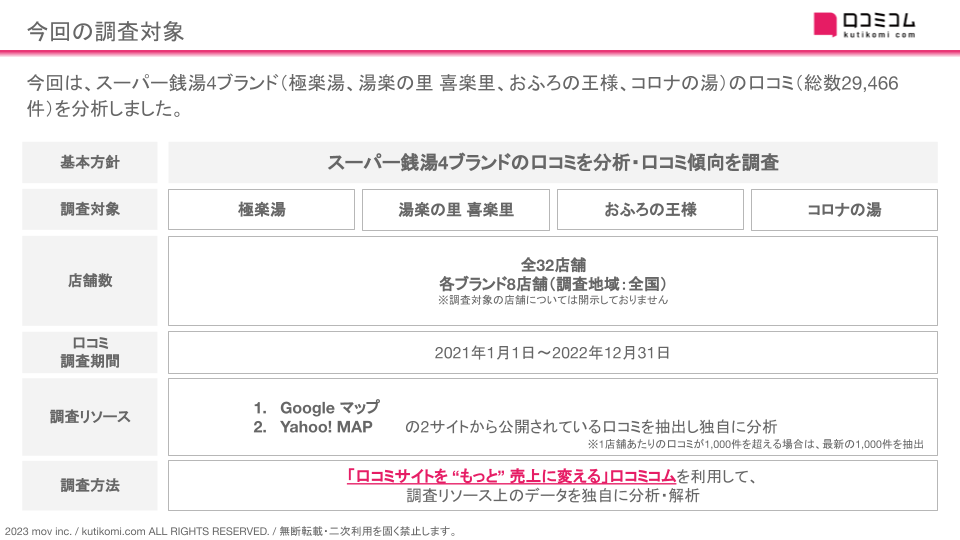Click the 調査対象 row label
Image resolution: width=960 pixels, height=540 pixels.
coord(90,210)
